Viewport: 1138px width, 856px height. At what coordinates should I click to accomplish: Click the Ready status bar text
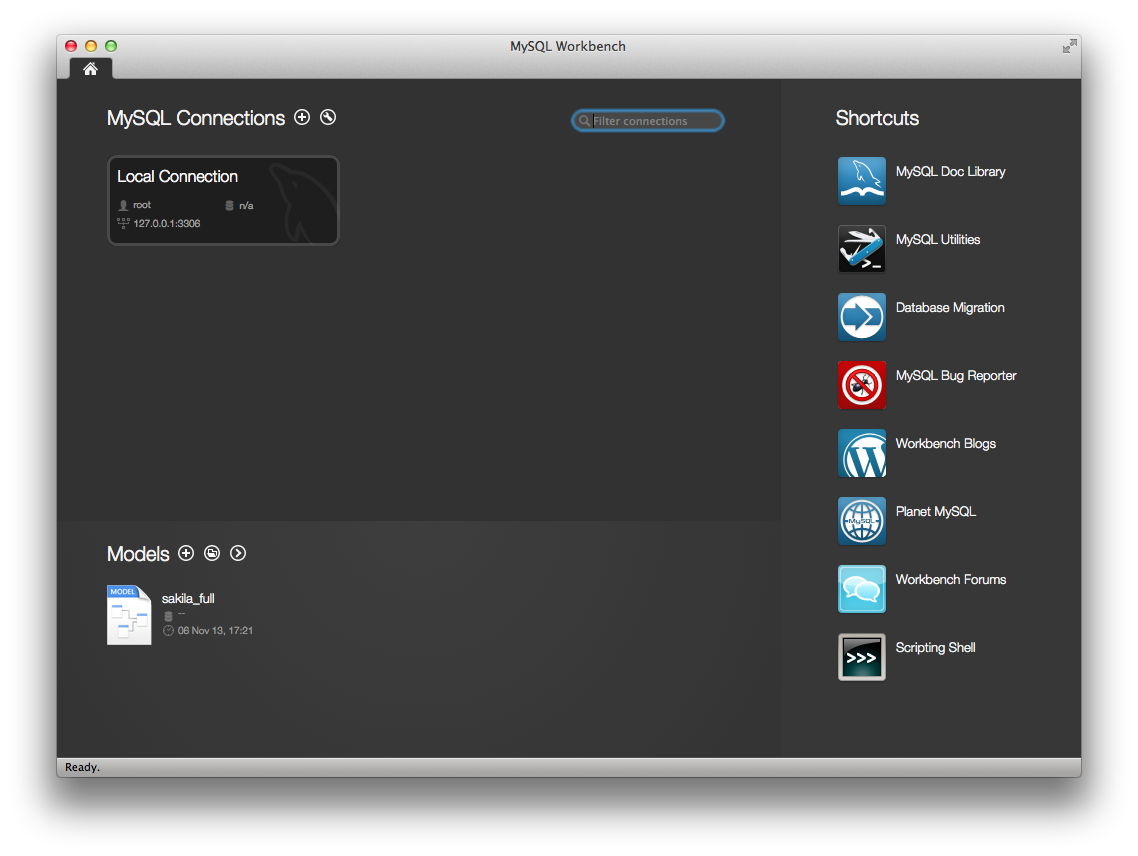click(x=80, y=767)
